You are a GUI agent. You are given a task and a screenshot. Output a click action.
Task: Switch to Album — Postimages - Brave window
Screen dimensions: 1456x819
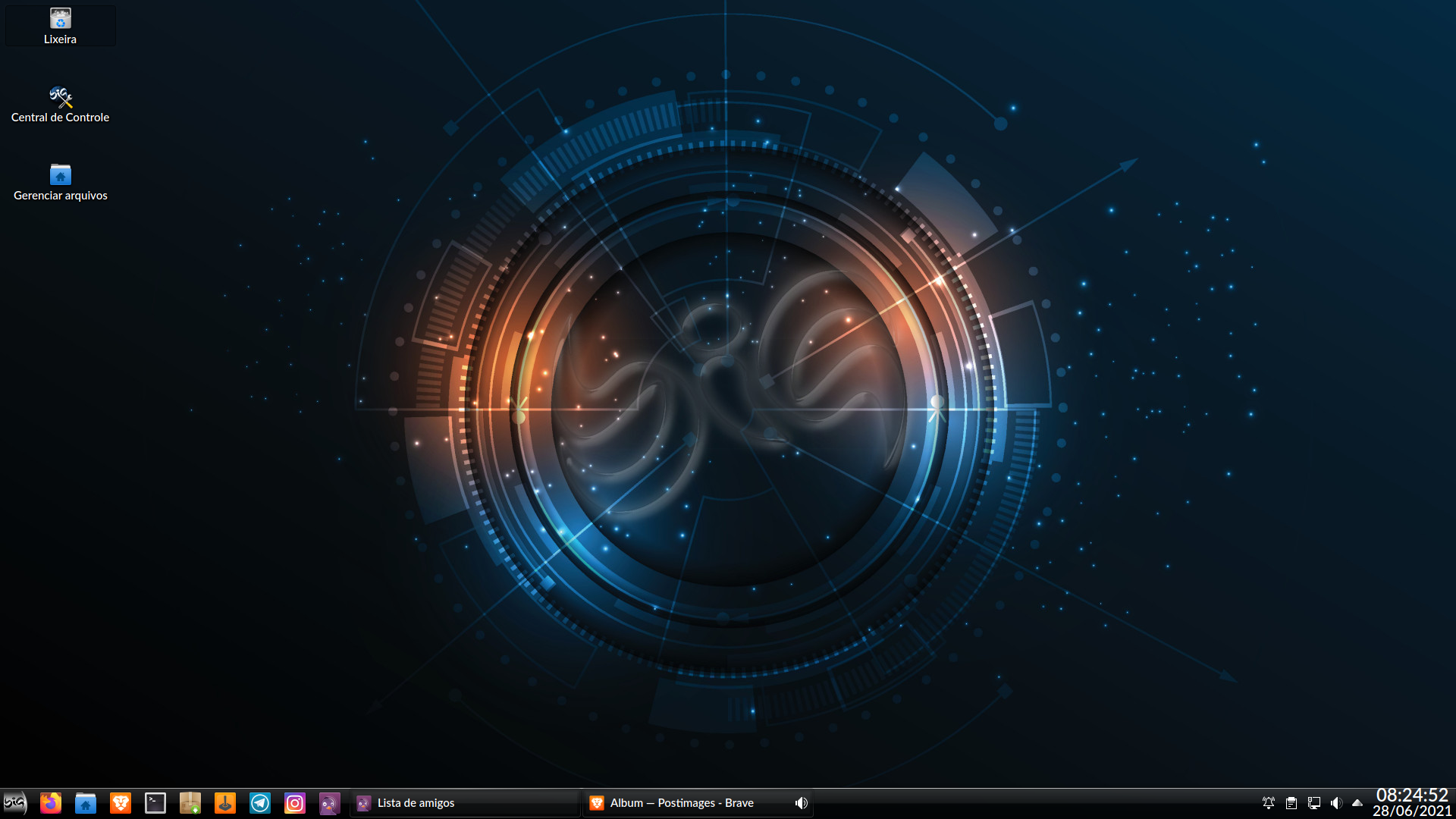click(x=698, y=803)
